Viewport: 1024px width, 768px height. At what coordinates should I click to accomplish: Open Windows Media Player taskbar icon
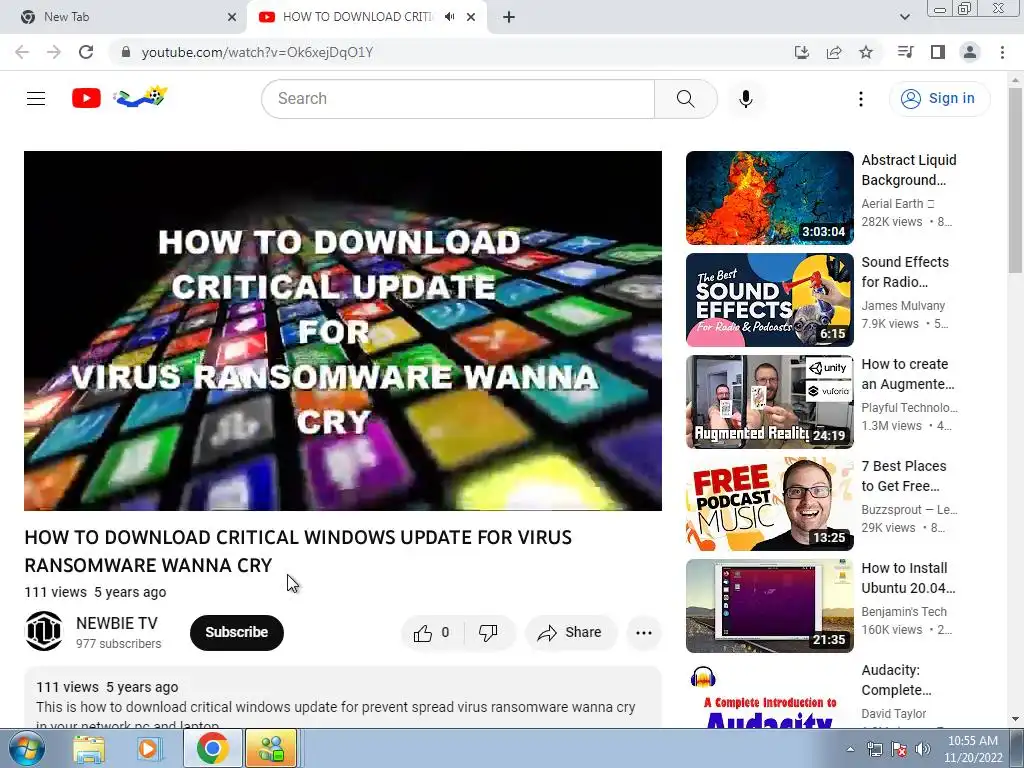(x=148, y=749)
